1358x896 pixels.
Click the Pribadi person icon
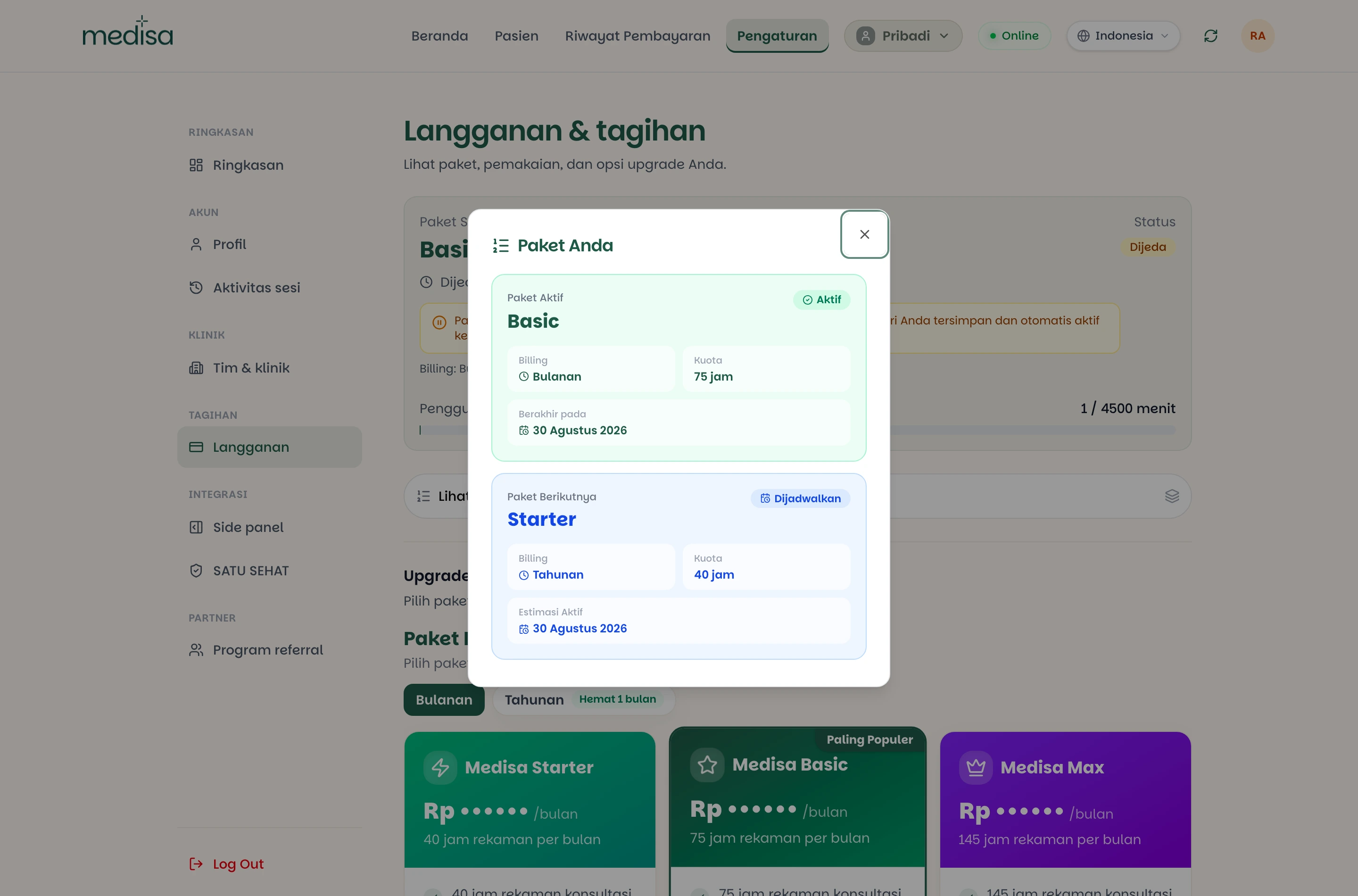point(866,36)
